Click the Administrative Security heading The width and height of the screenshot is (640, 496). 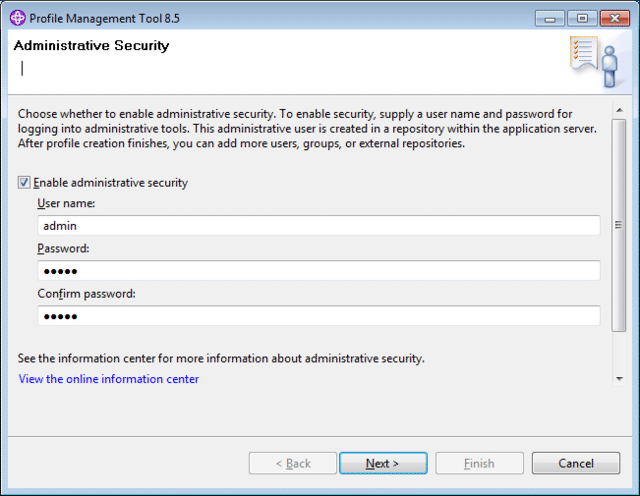coord(91,46)
